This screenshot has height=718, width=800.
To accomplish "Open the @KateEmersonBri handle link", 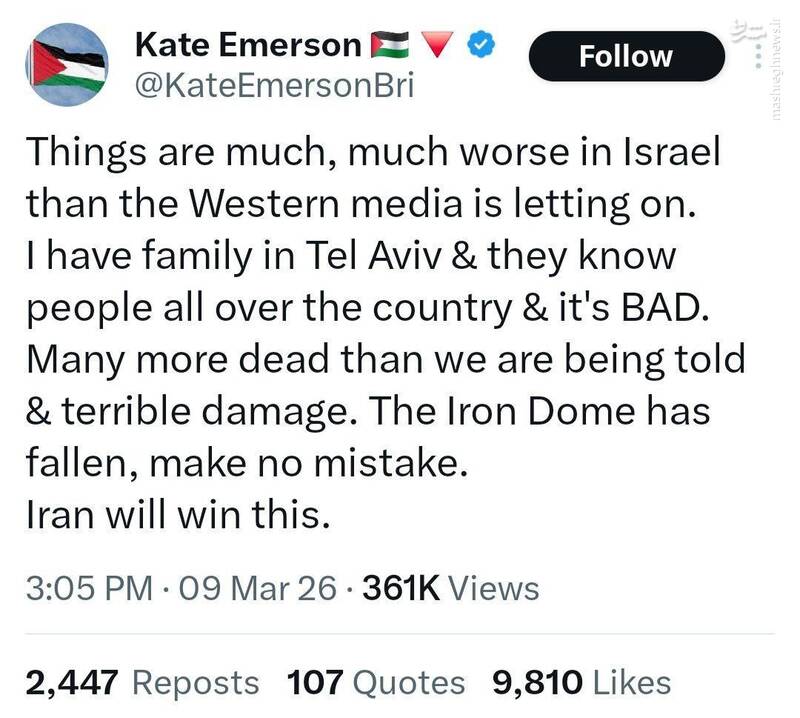I will pyautogui.click(x=274, y=86).
